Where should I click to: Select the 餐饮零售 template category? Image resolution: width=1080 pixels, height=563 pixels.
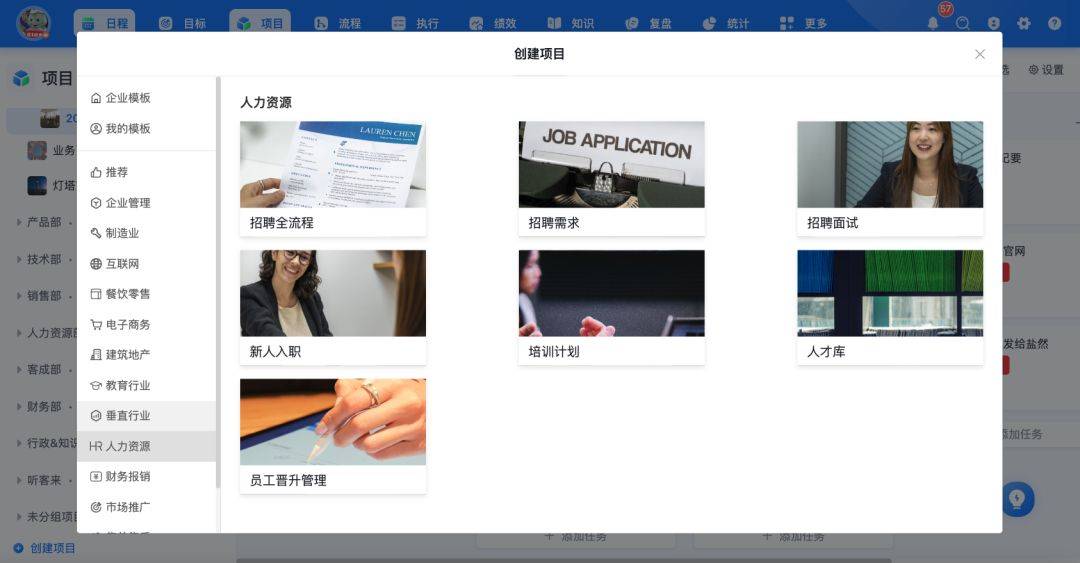(x=146, y=294)
